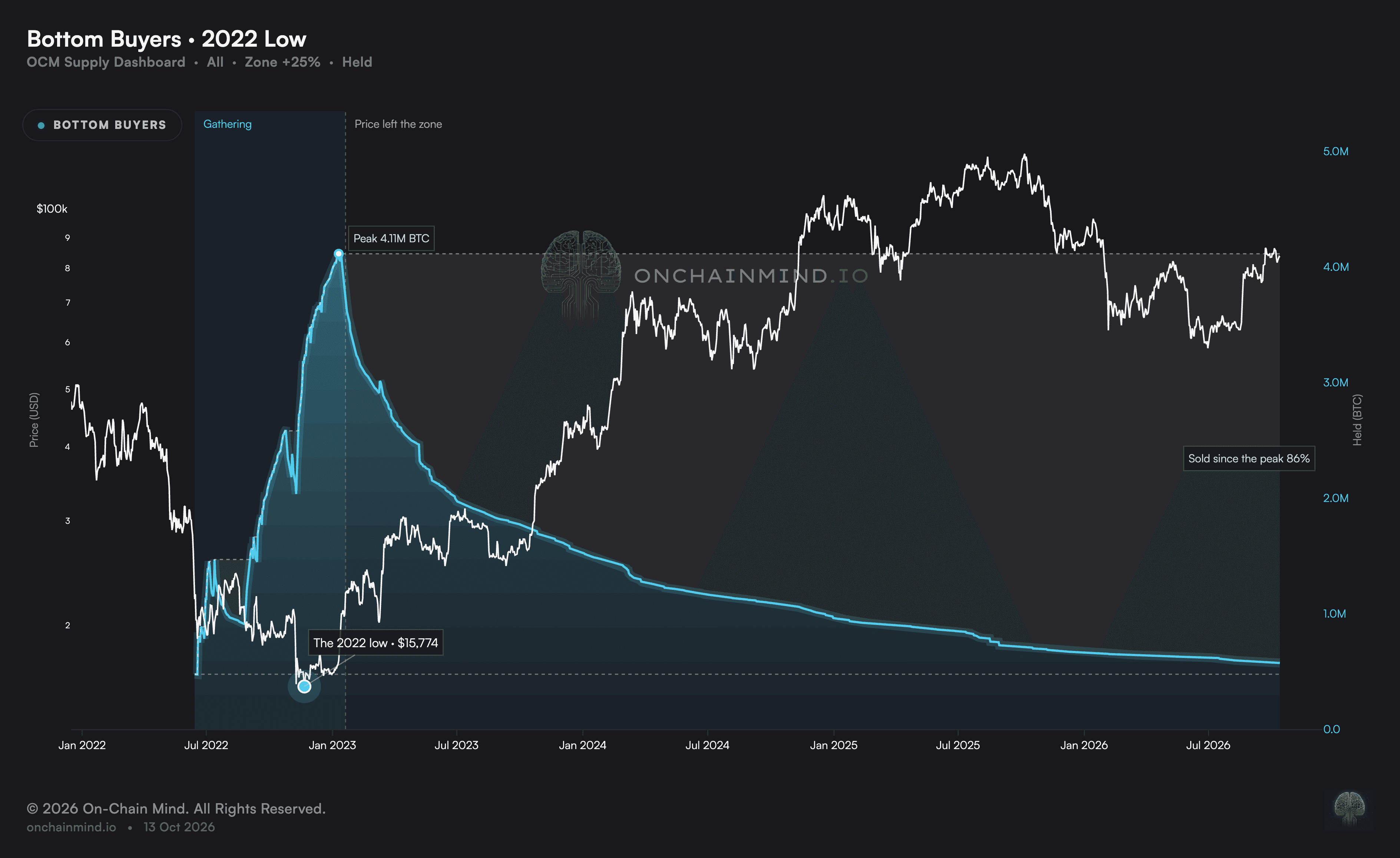The image size is (1400, 858).
Task: Click the 'Jul 2025' x-axis label
Action: (958, 745)
